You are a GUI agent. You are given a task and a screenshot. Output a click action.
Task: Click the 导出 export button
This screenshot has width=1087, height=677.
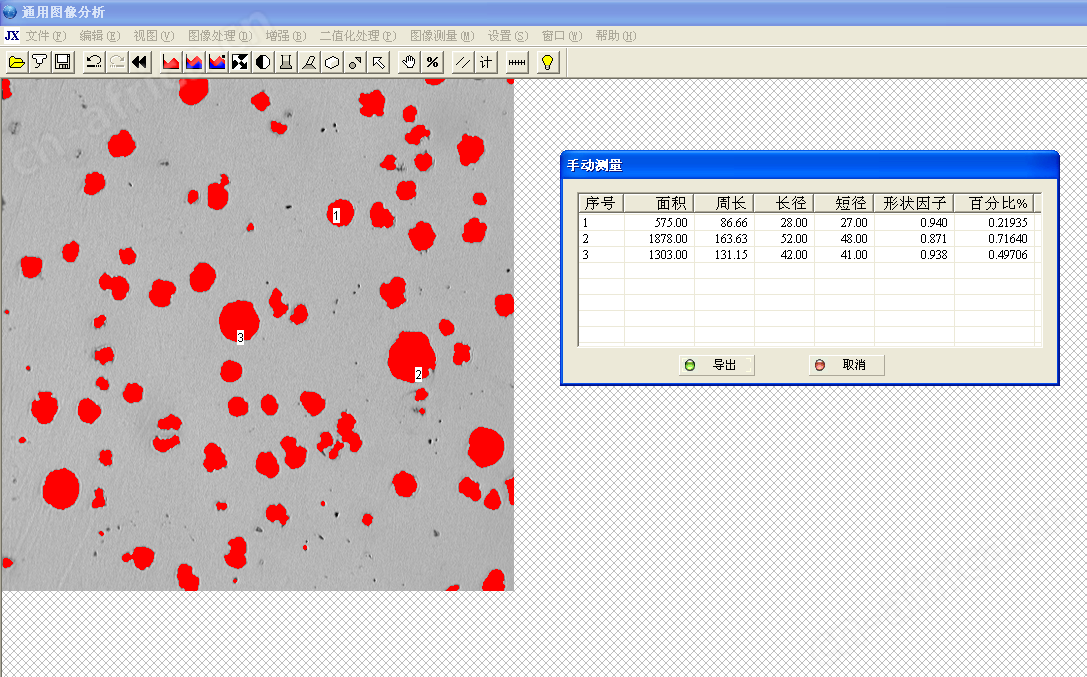point(717,365)
